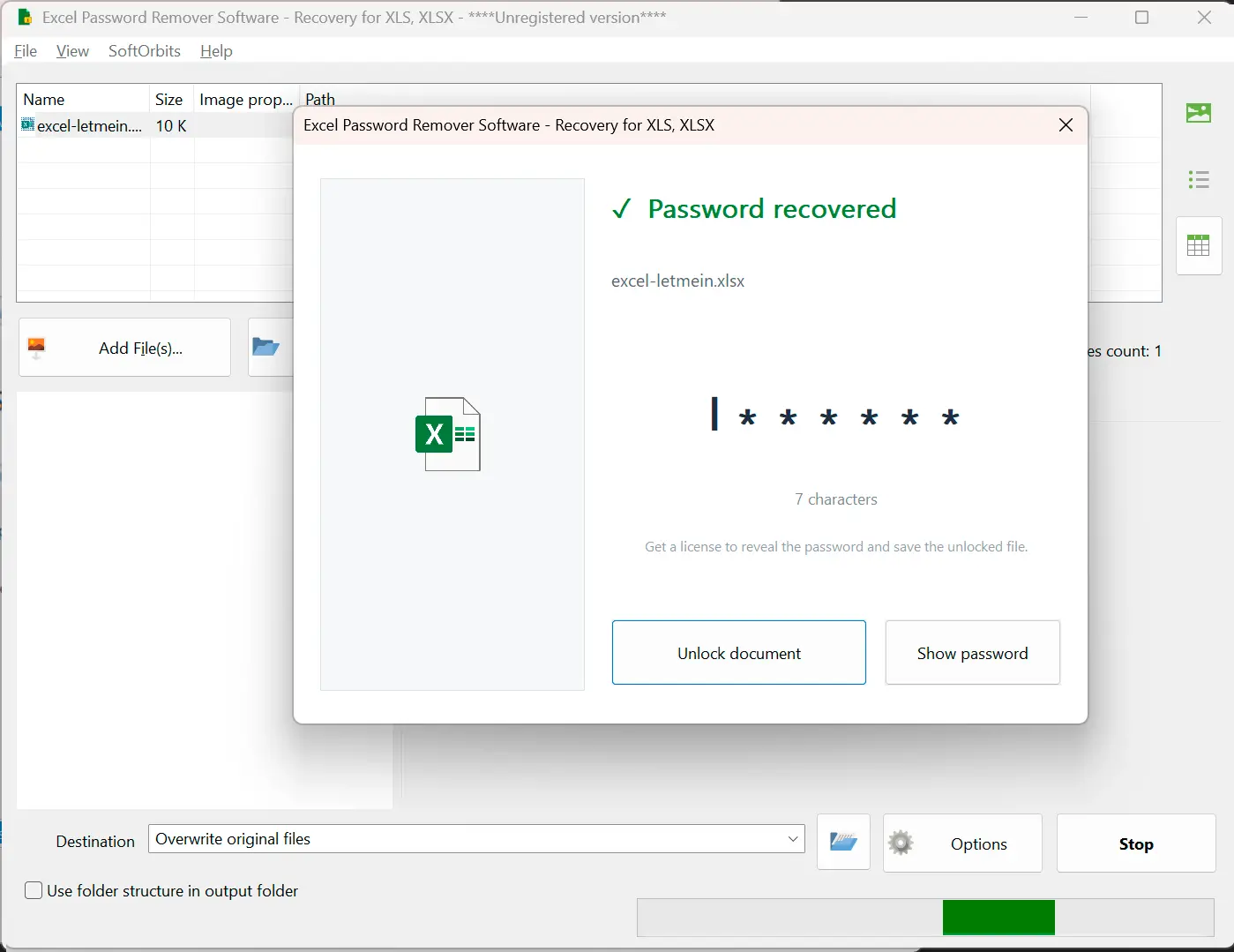Select the thumbnail view icon in right sidebar
The width and height of the screenshot is (1234, 952).
click(x=1198, y=113)
